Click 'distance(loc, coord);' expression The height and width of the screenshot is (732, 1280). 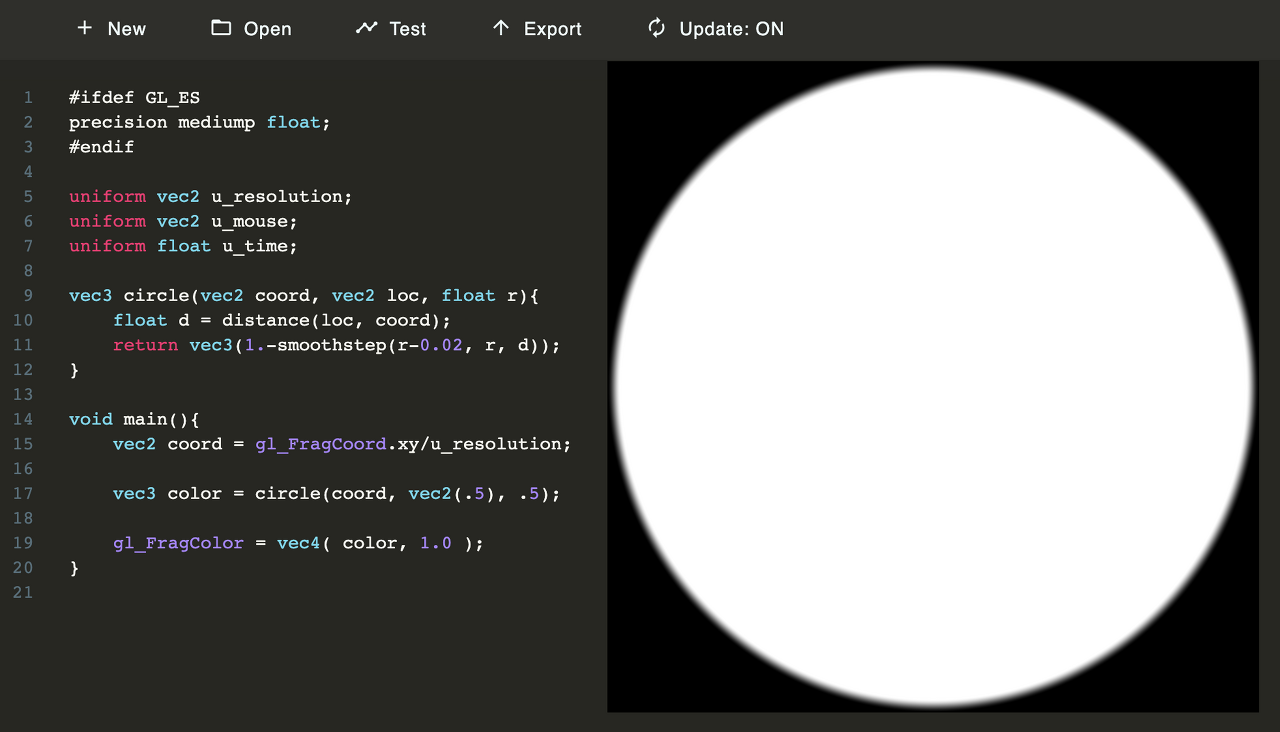pyautogui.click(x=337, y=320)
